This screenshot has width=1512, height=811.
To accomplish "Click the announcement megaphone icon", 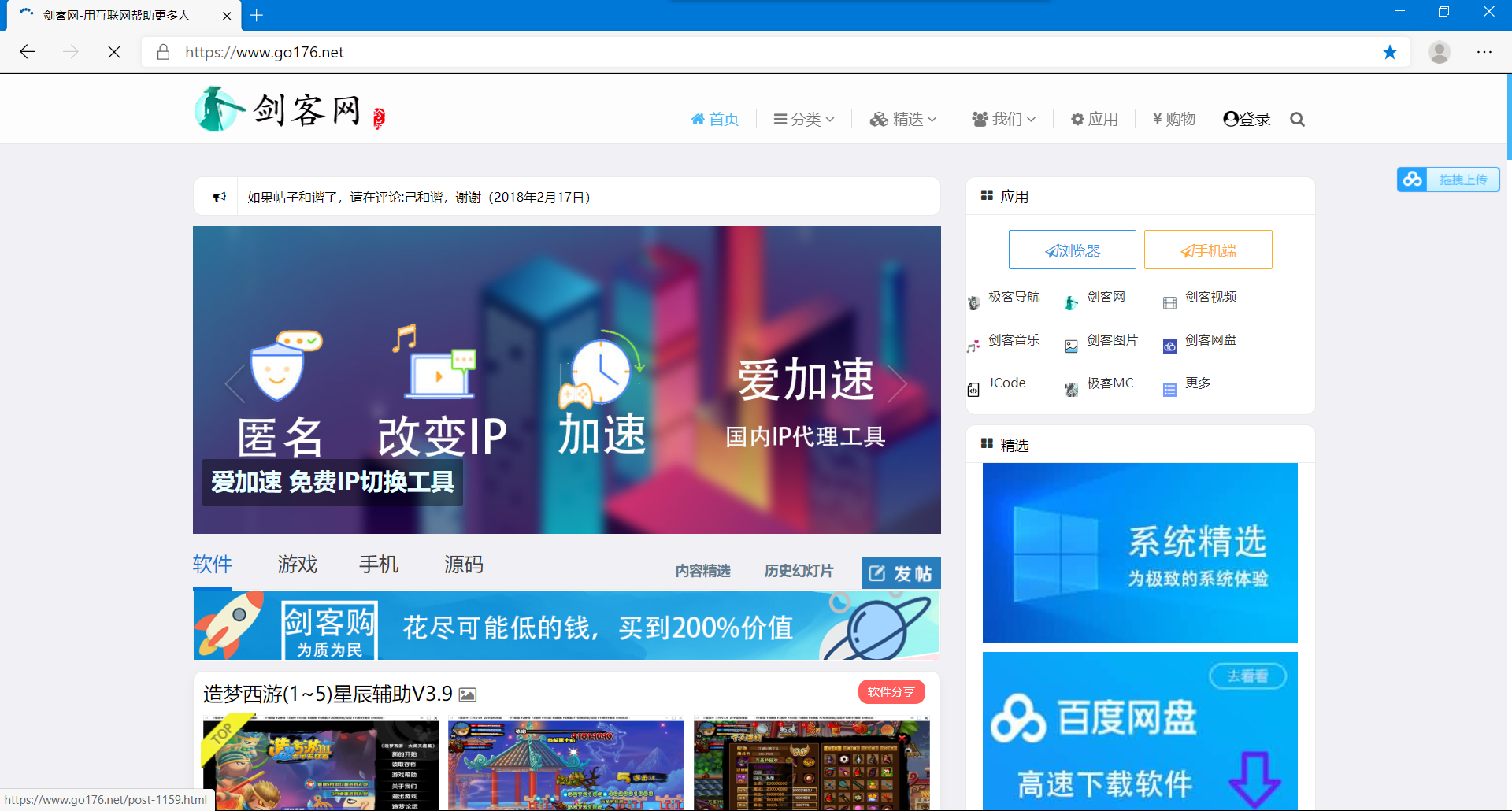I will pyautogui.click(x=220, y=197).
